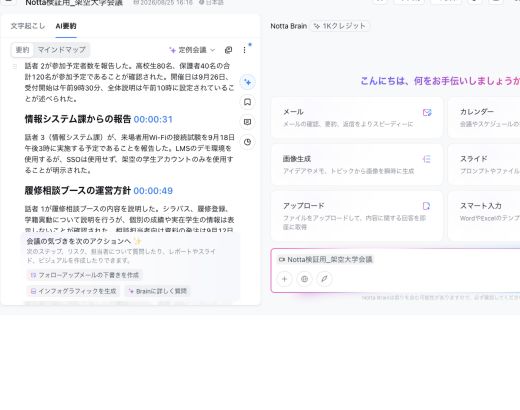Viewport: 520px width, 410px height.
Task: Switch to the マインドマップ view
Action: pos(61,50)
